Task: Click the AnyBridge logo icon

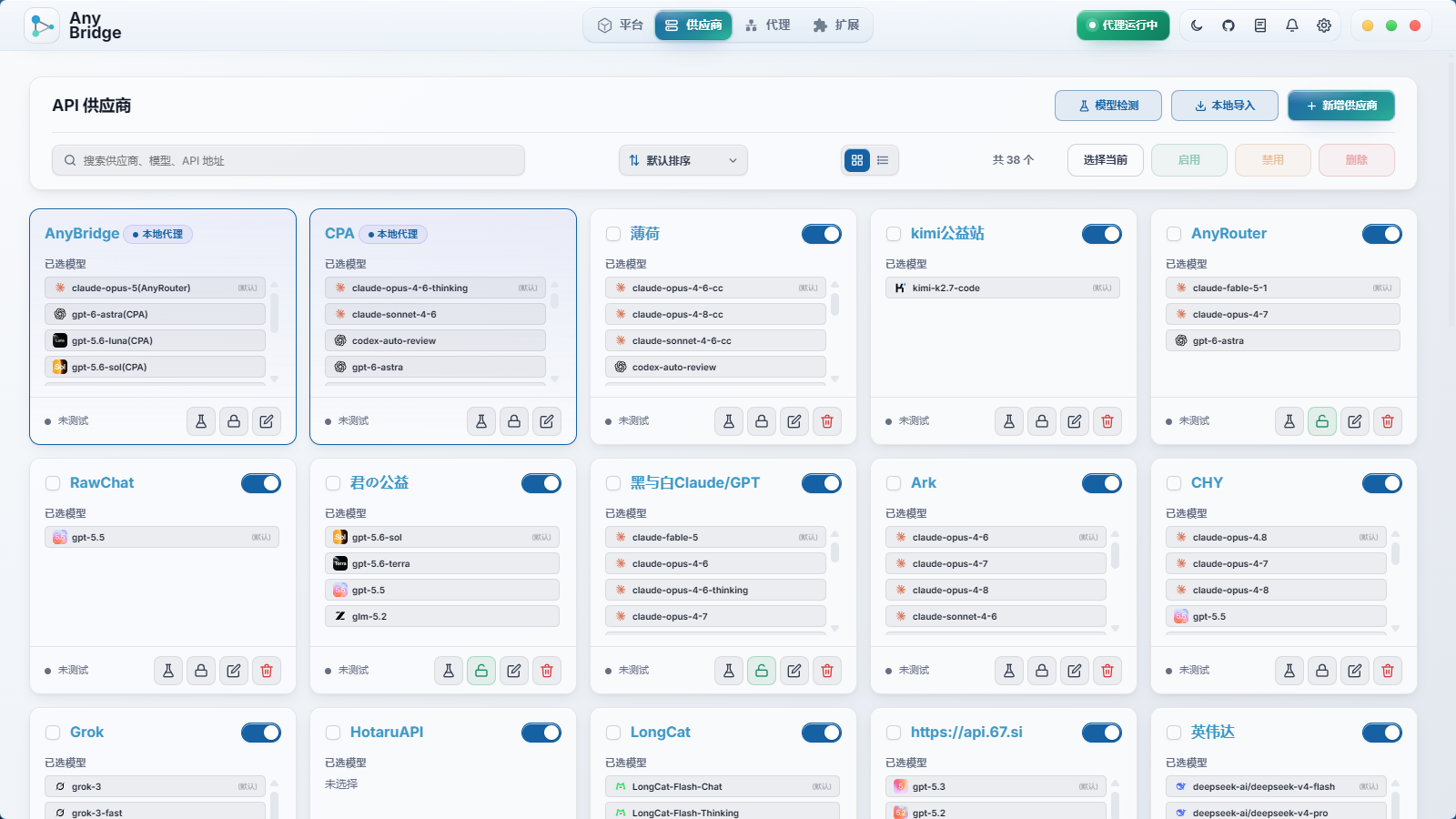Action: (42, 25)
